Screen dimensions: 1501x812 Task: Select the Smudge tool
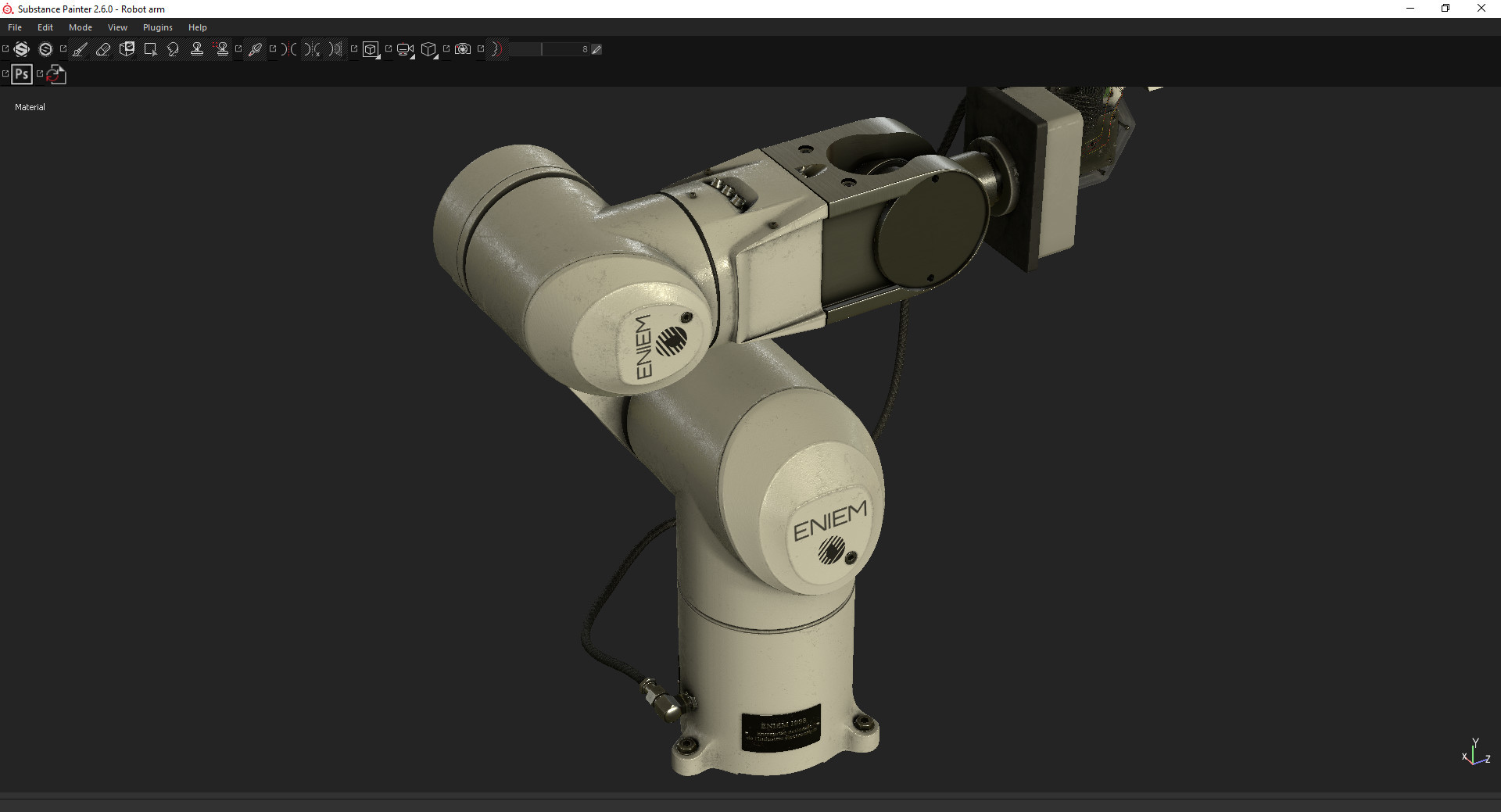pos(174,49)
